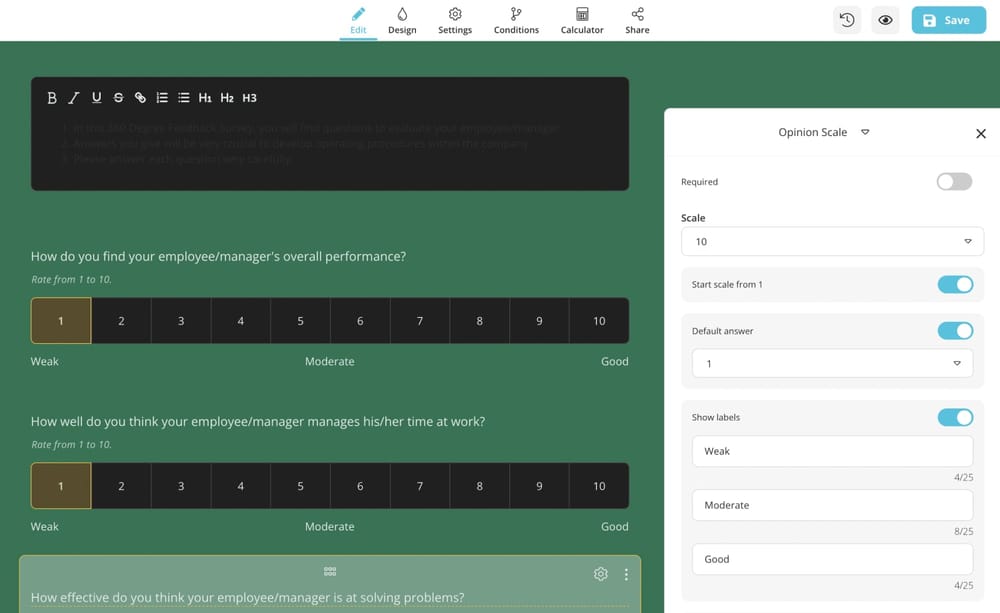
Task: Open the Scale dropdown showing 10
Action: tap(832, 242)
